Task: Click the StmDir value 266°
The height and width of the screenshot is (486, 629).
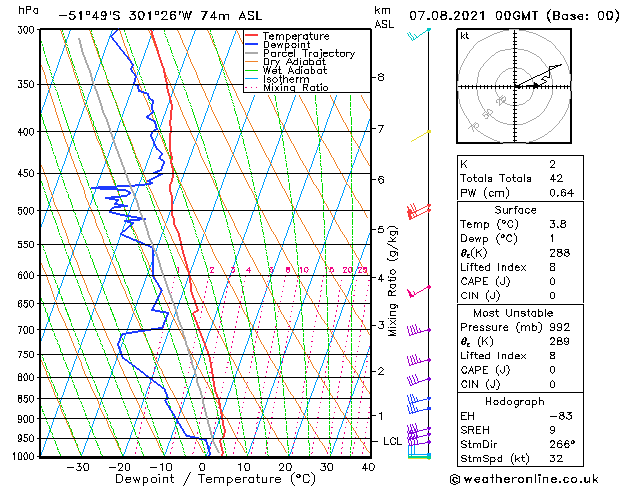Action: click(562, 444)
